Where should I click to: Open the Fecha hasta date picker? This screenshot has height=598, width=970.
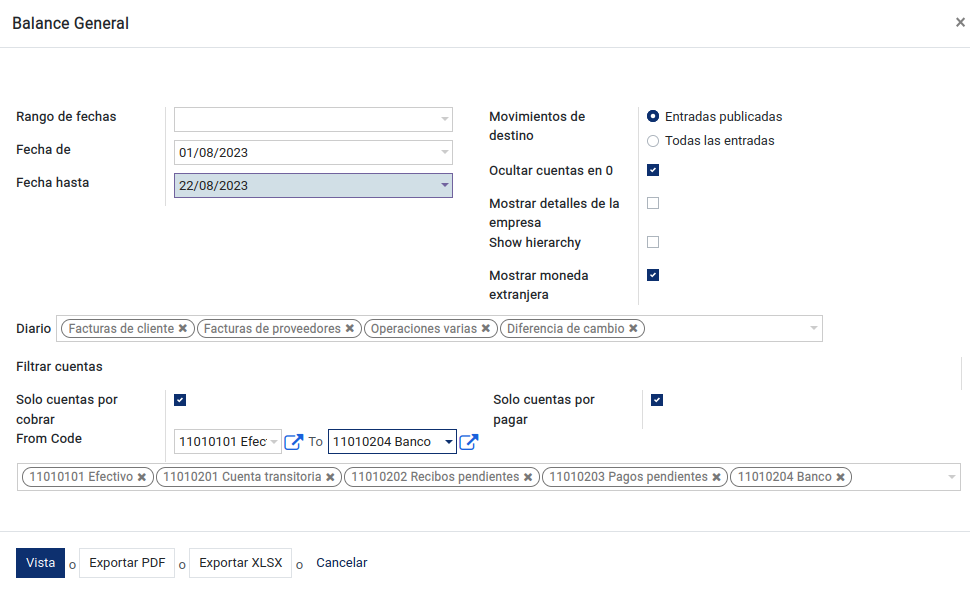(x=313, y=186)
